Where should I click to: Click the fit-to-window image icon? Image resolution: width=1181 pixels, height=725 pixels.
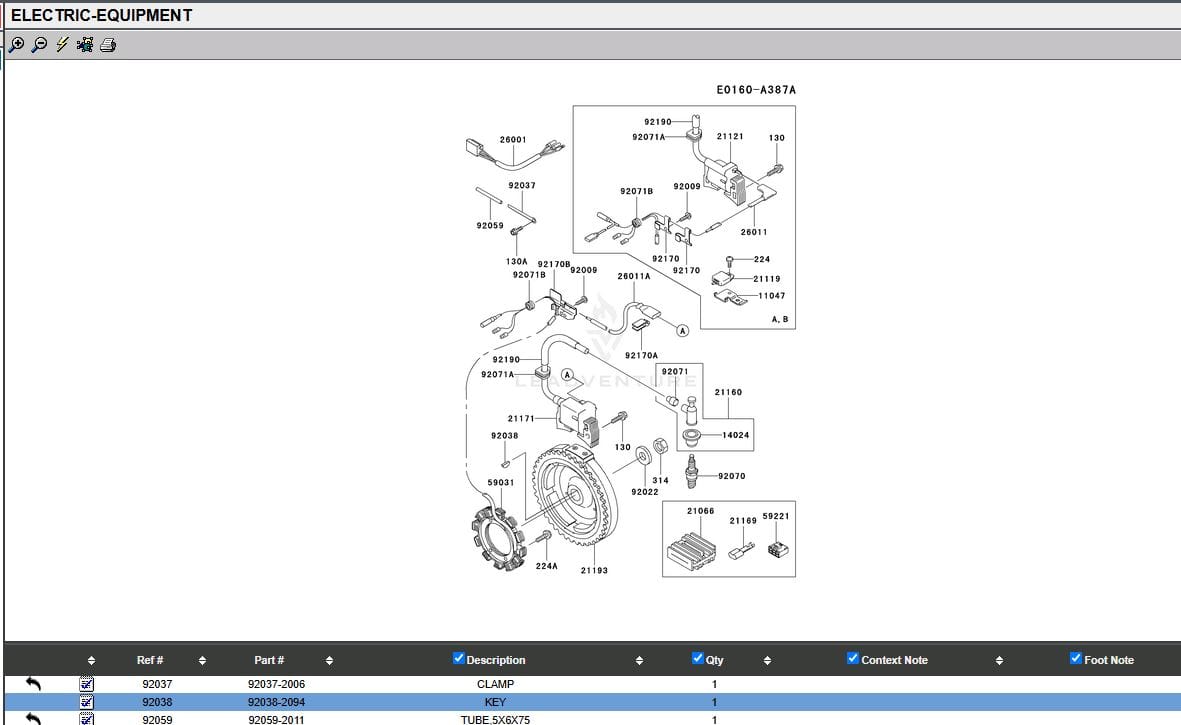[x=85, y=44]
